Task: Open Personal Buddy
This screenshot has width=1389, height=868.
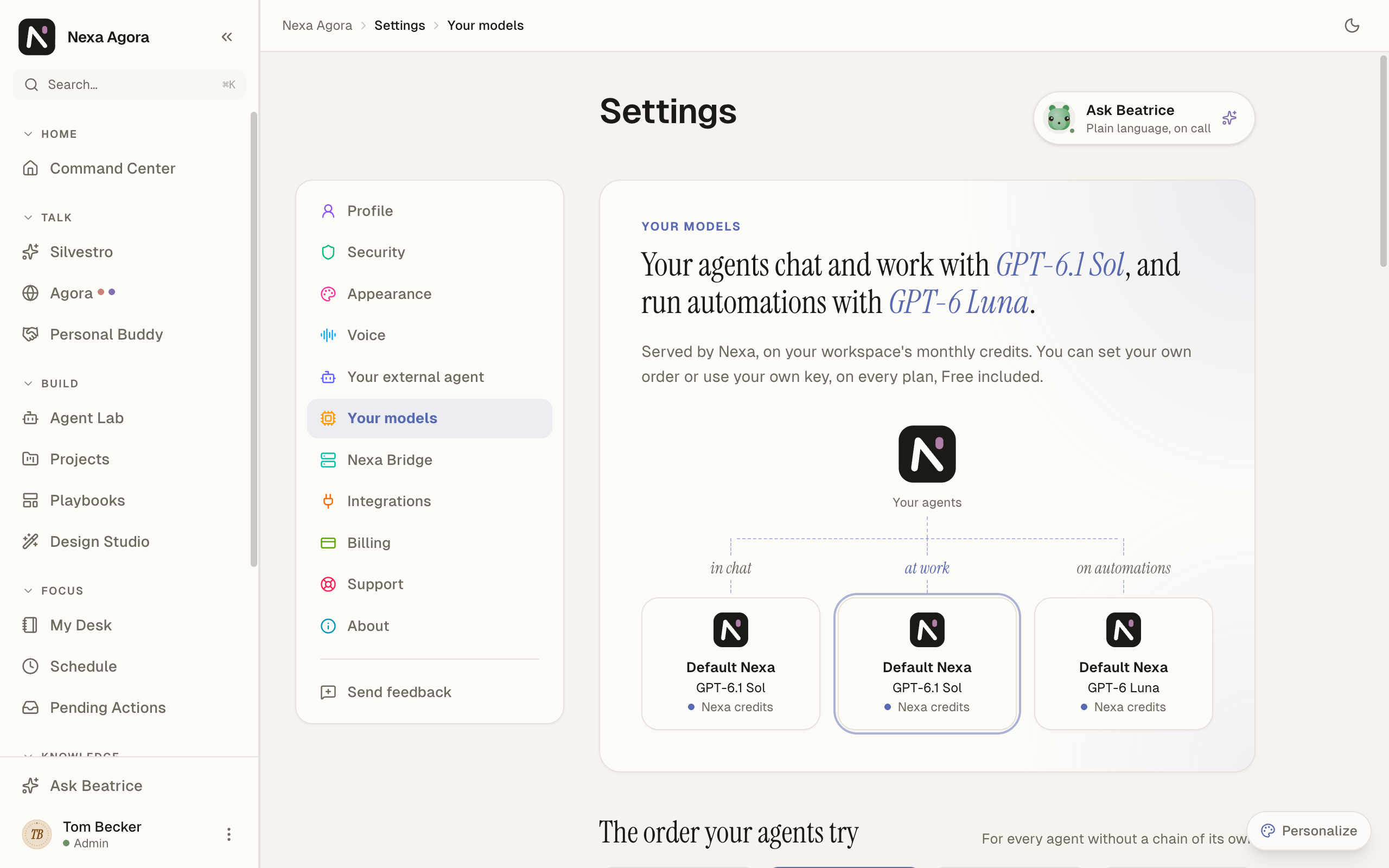Action: (x=130, y=334)
